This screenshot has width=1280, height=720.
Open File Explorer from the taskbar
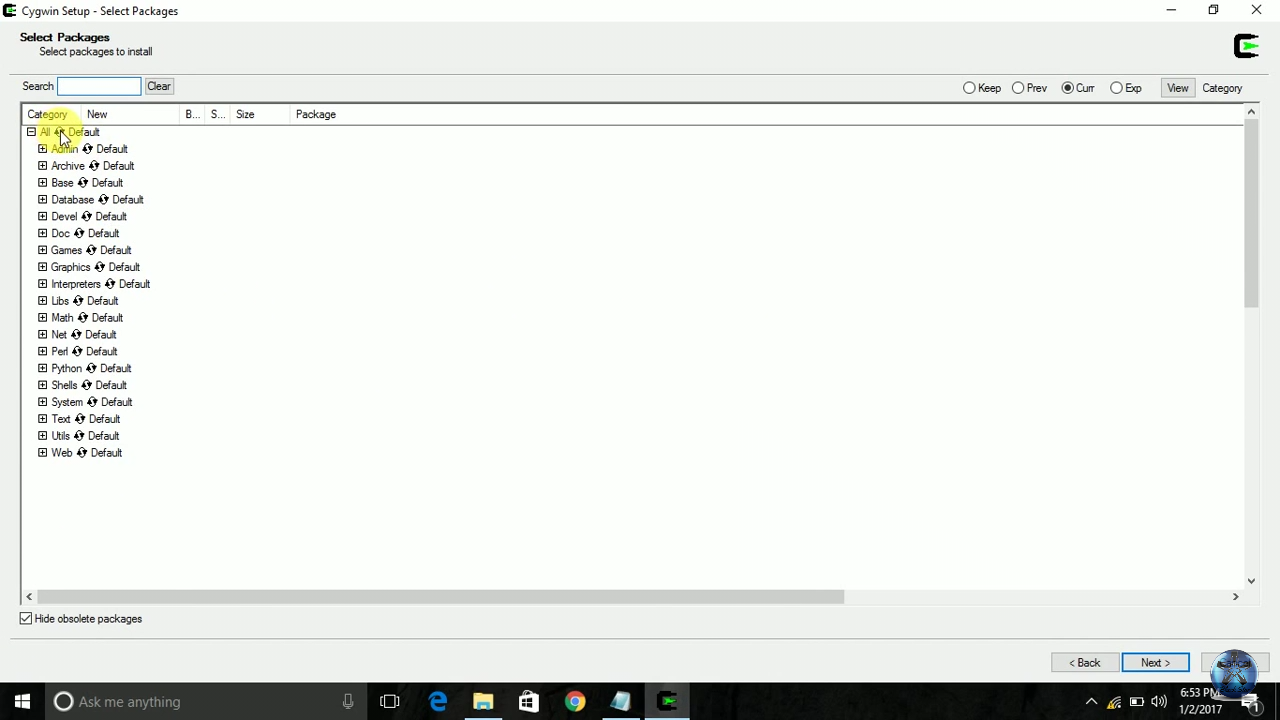pyautogui.click(x=483, y=702)
